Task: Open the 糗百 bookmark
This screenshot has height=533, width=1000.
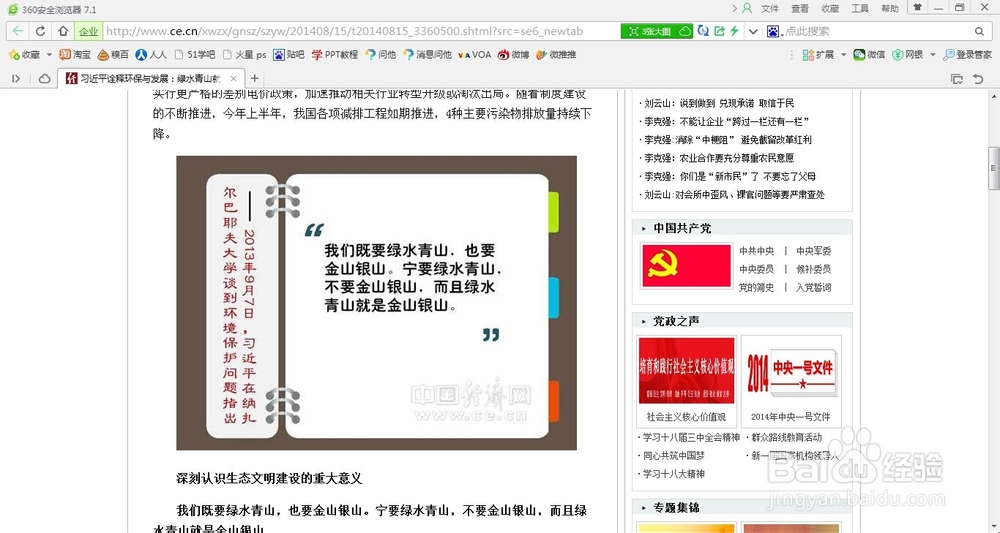Action: pos(112,55)
